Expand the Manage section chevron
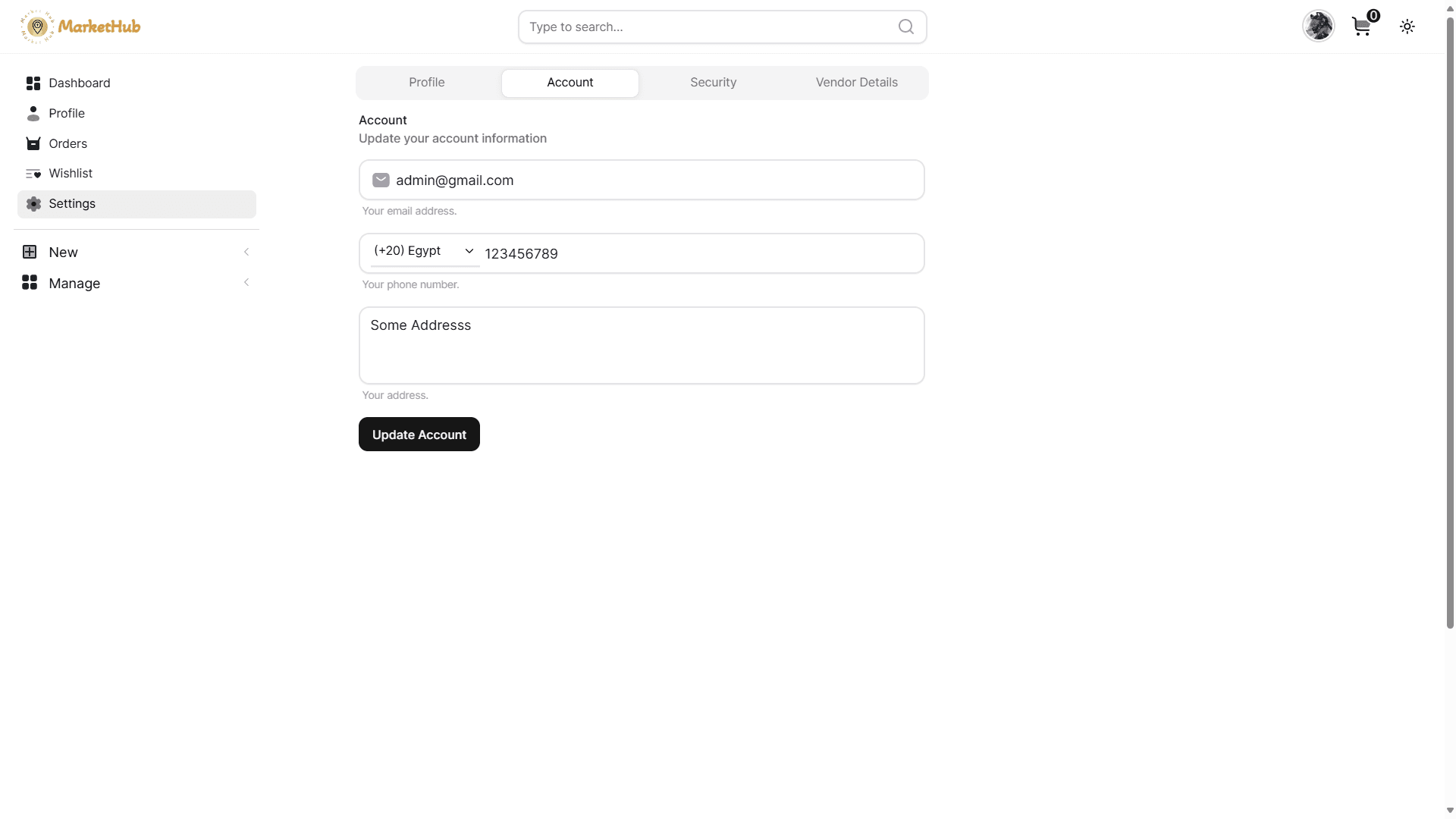The width and height of the screenshot is (1456, 819). coord(246,283)
